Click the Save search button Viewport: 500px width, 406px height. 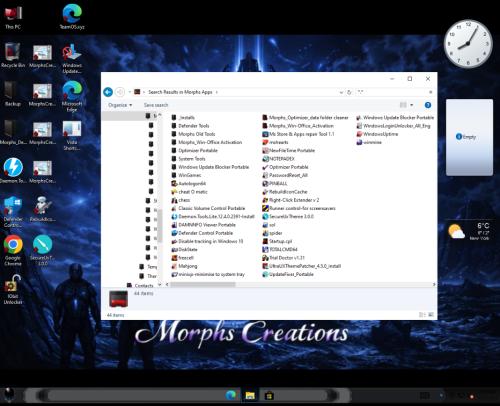(156, 105)
